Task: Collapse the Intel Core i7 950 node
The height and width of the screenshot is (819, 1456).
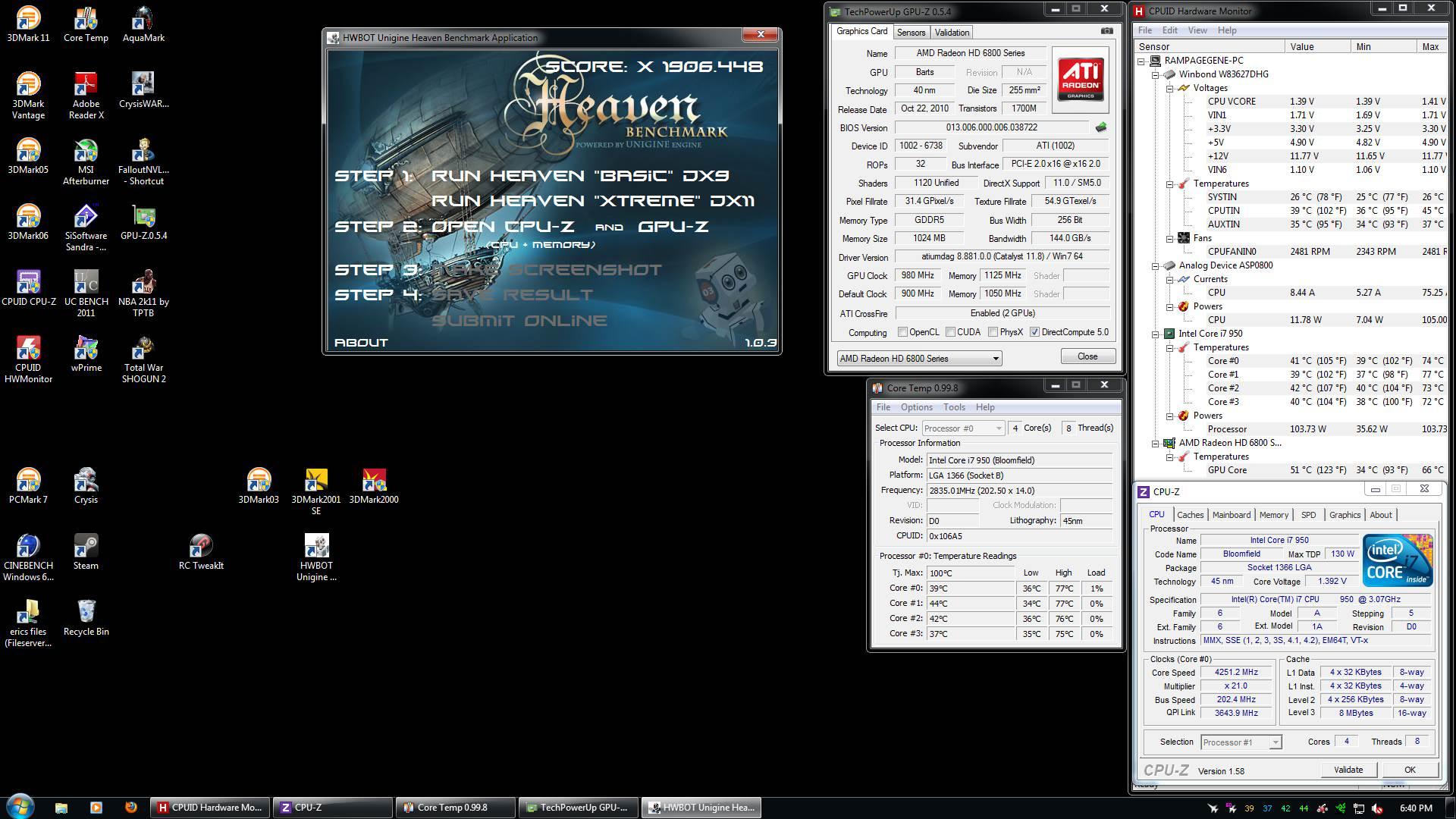Action: point(1155,334)
